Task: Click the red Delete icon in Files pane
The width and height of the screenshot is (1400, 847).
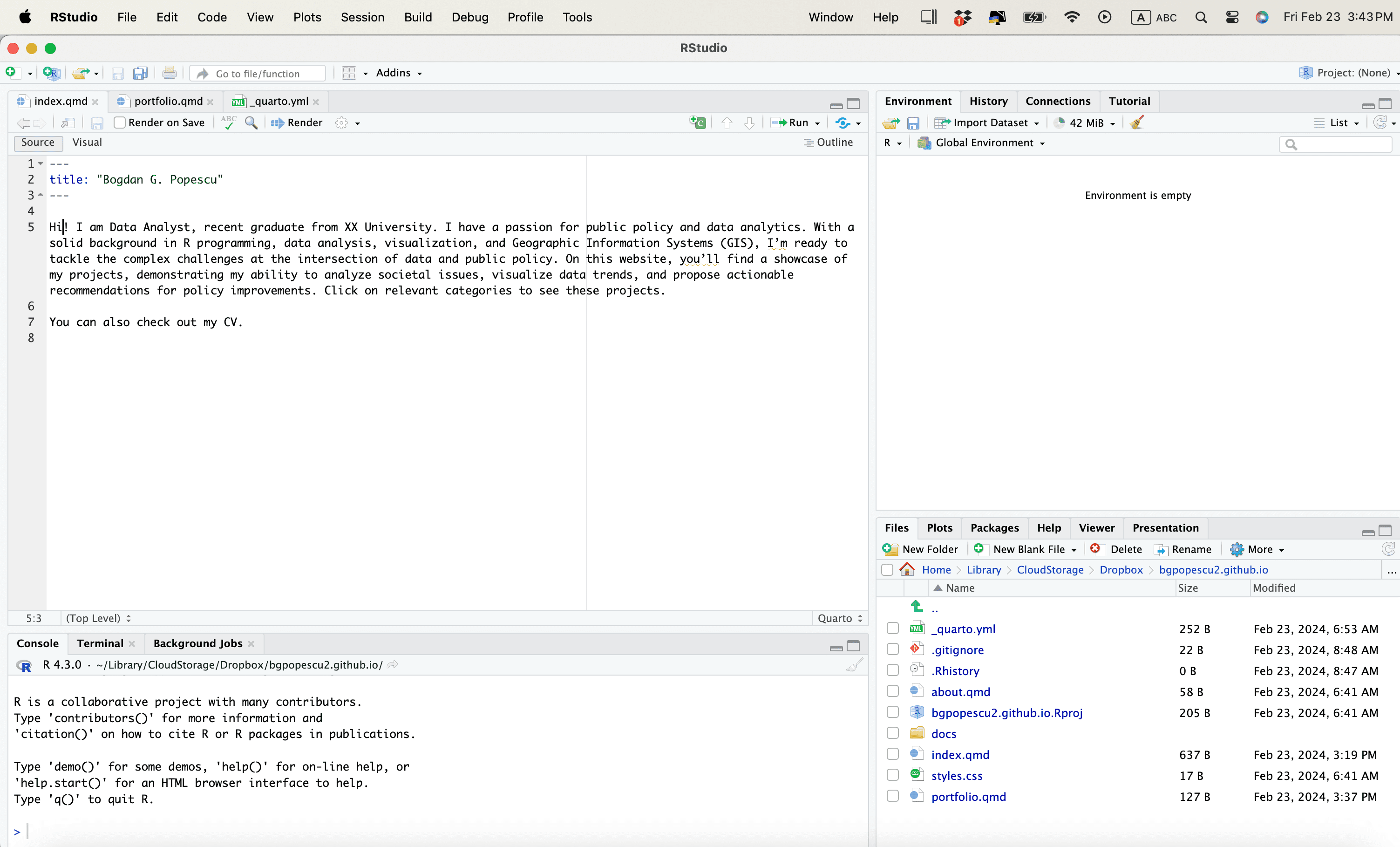Action: coord(1095,549)
